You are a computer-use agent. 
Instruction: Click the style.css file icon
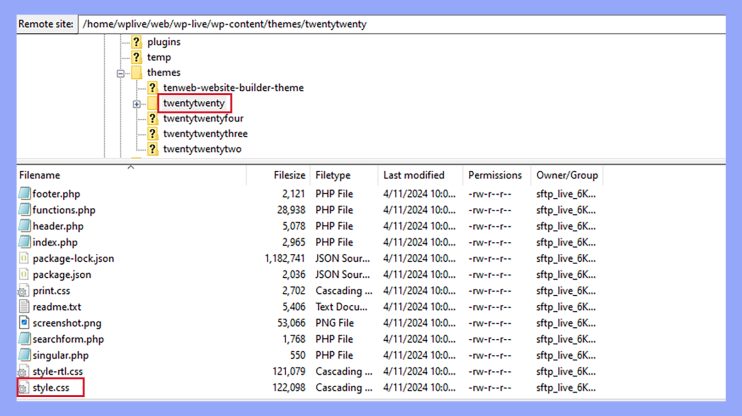pyautogui.click(x=25, y=387)
